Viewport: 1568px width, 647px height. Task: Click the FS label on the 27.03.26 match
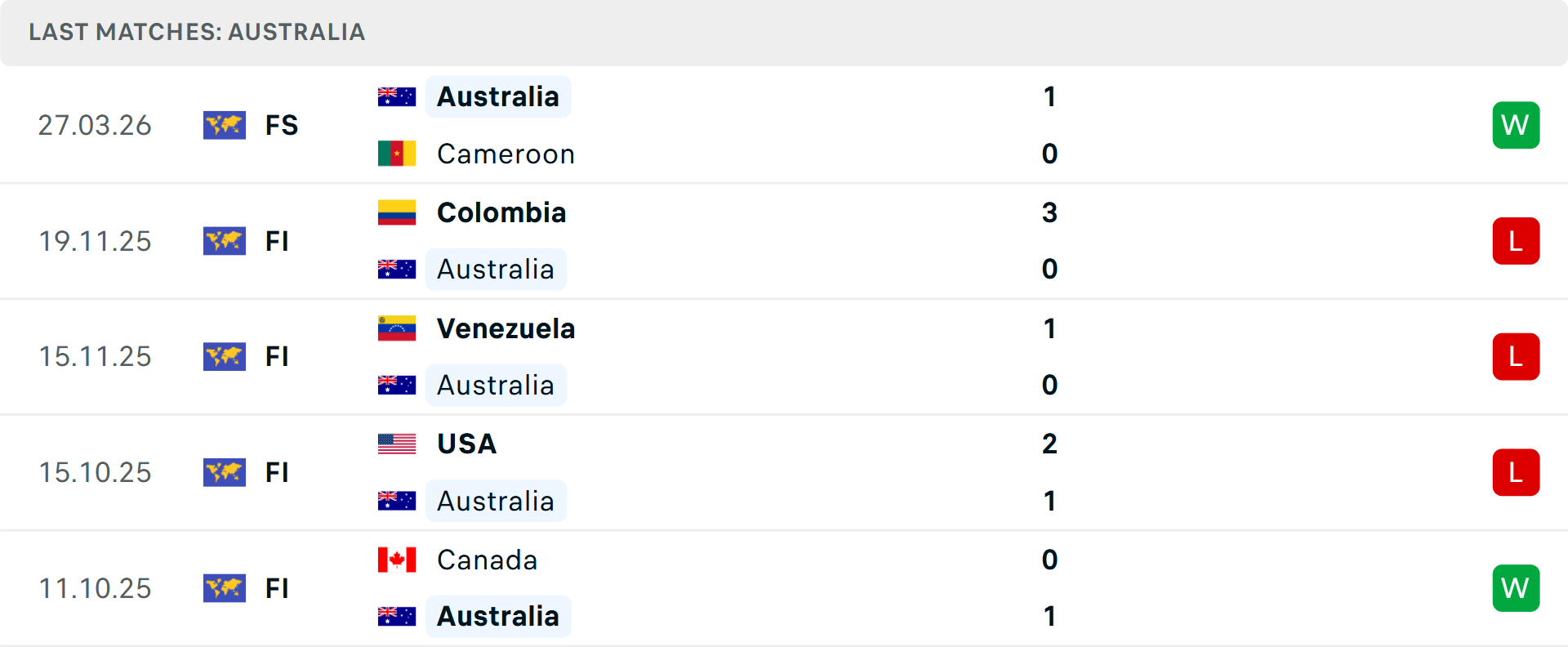[282, 125]
